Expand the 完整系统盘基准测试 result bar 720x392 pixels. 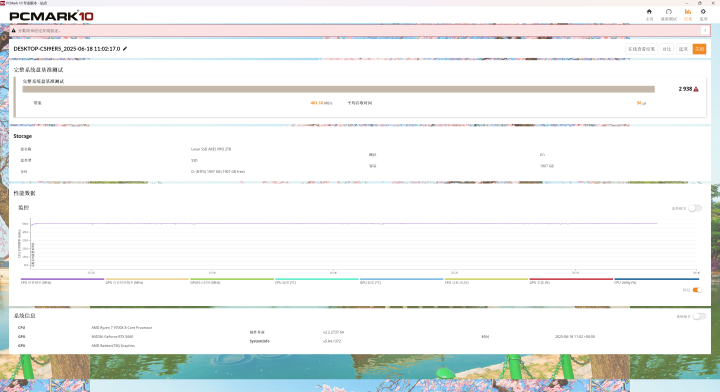click(x=338, y=89)
